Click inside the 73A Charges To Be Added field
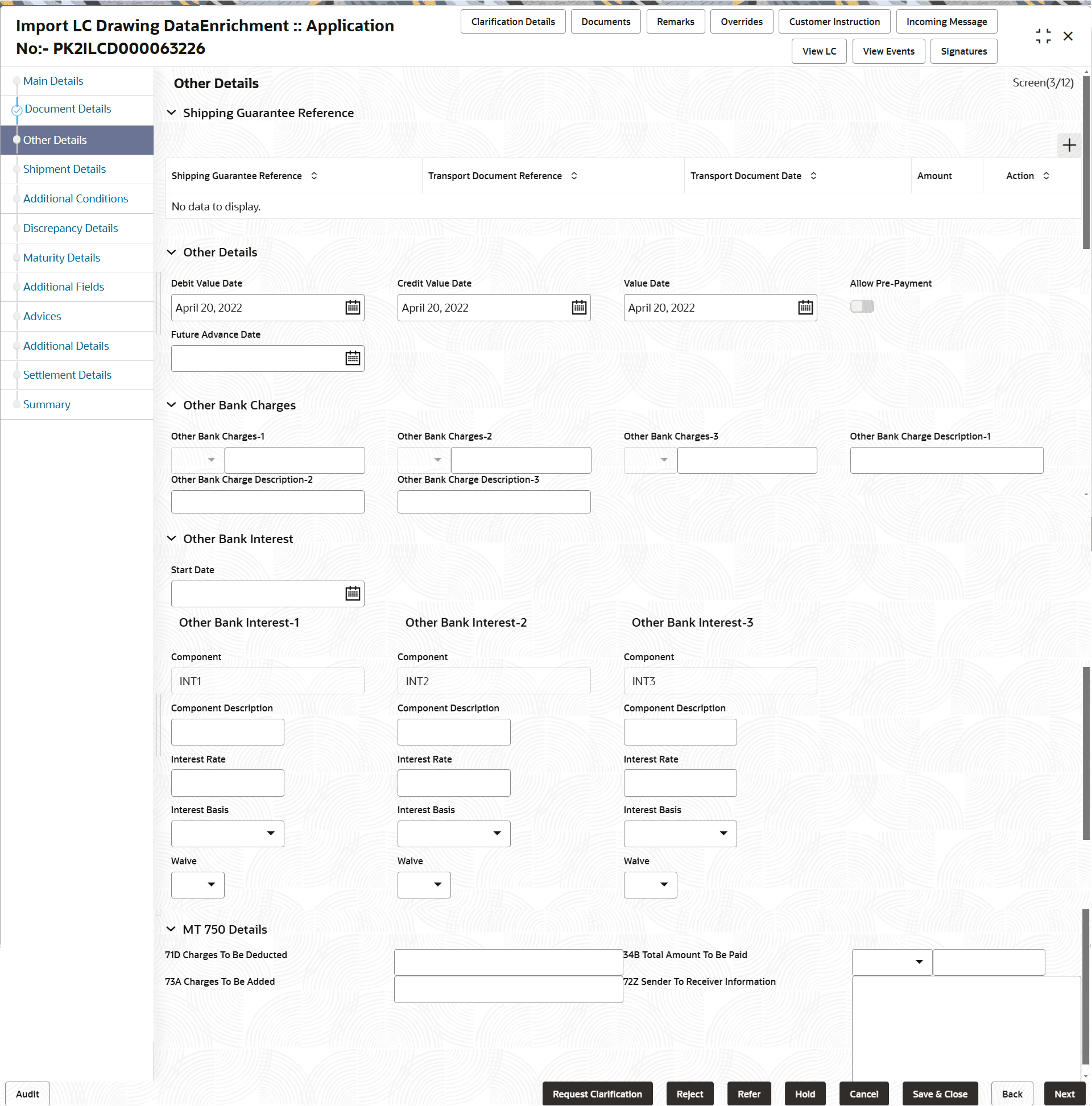 (507, 989)
